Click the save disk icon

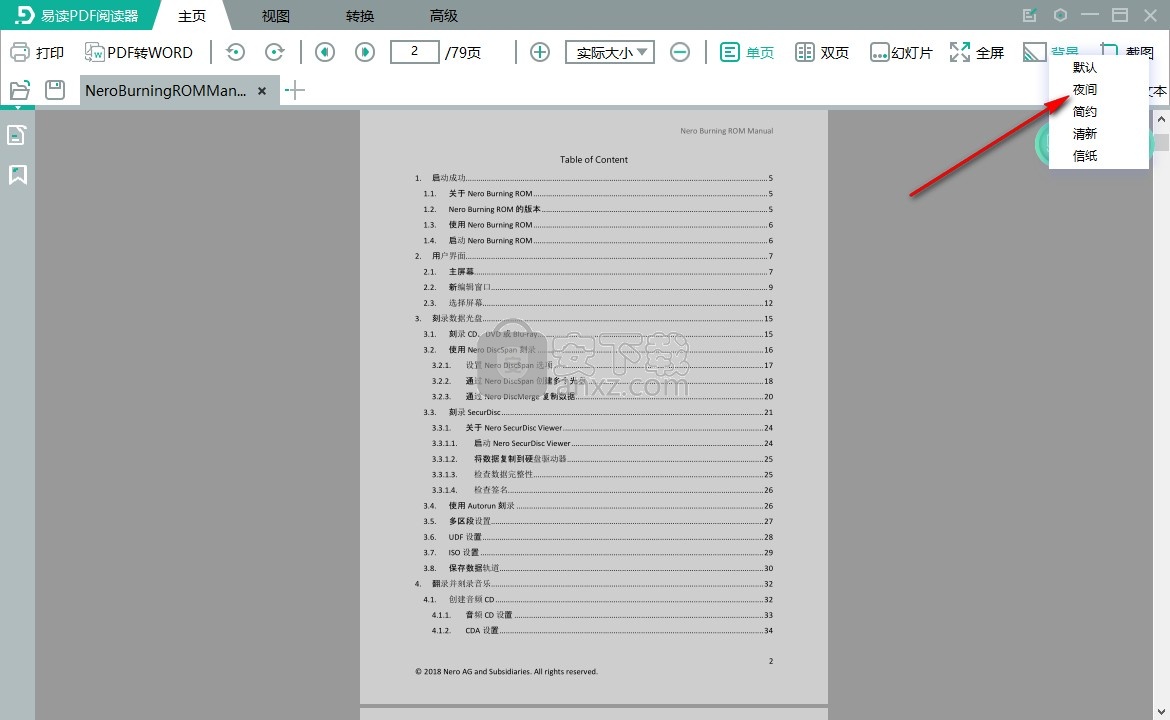[x=54, y=90]
